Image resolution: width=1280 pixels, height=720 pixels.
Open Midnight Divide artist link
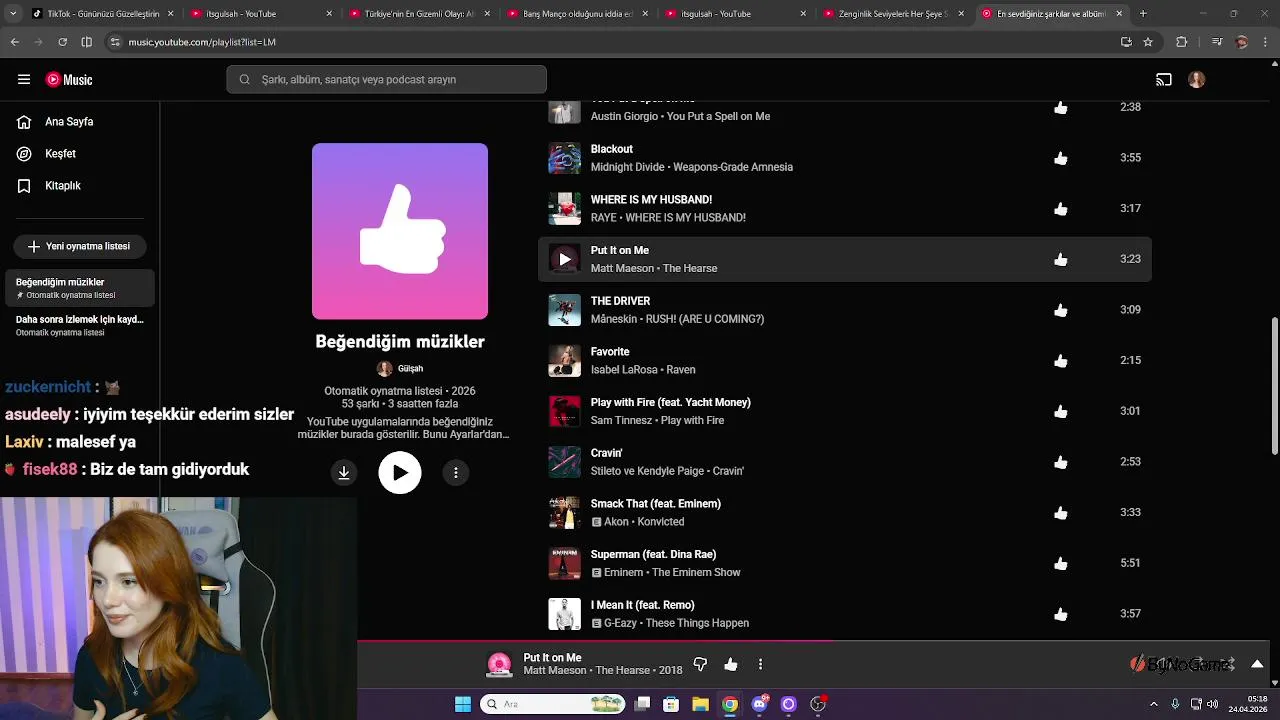point(627,167)
